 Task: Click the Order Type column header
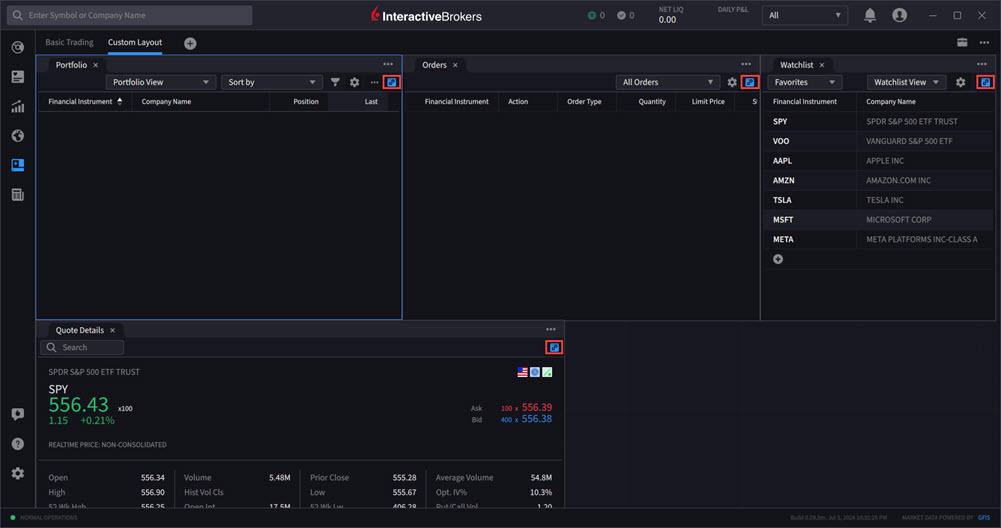pos(584,102)
